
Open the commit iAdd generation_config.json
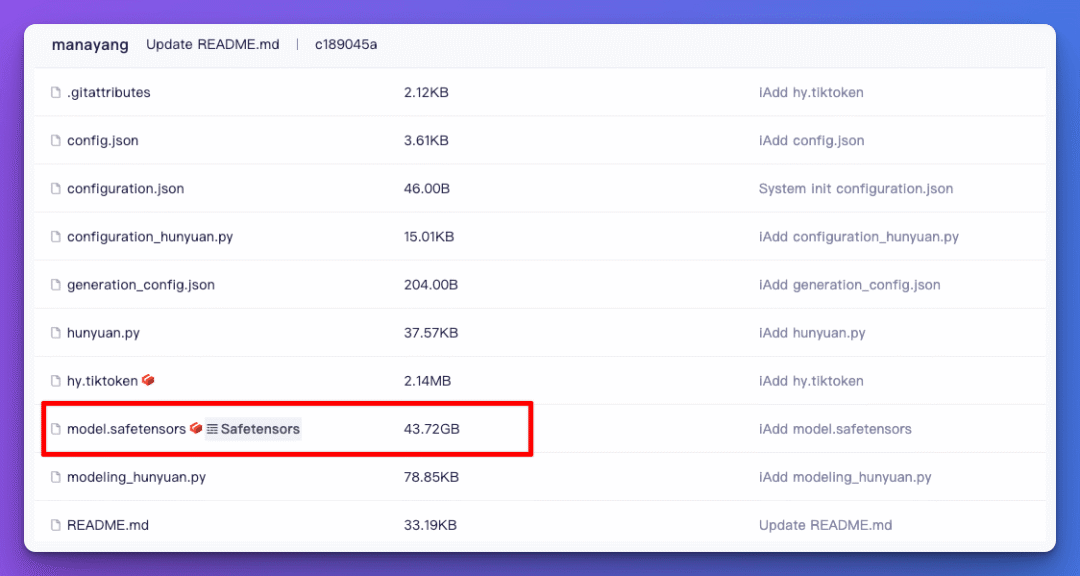coord(849,285)
